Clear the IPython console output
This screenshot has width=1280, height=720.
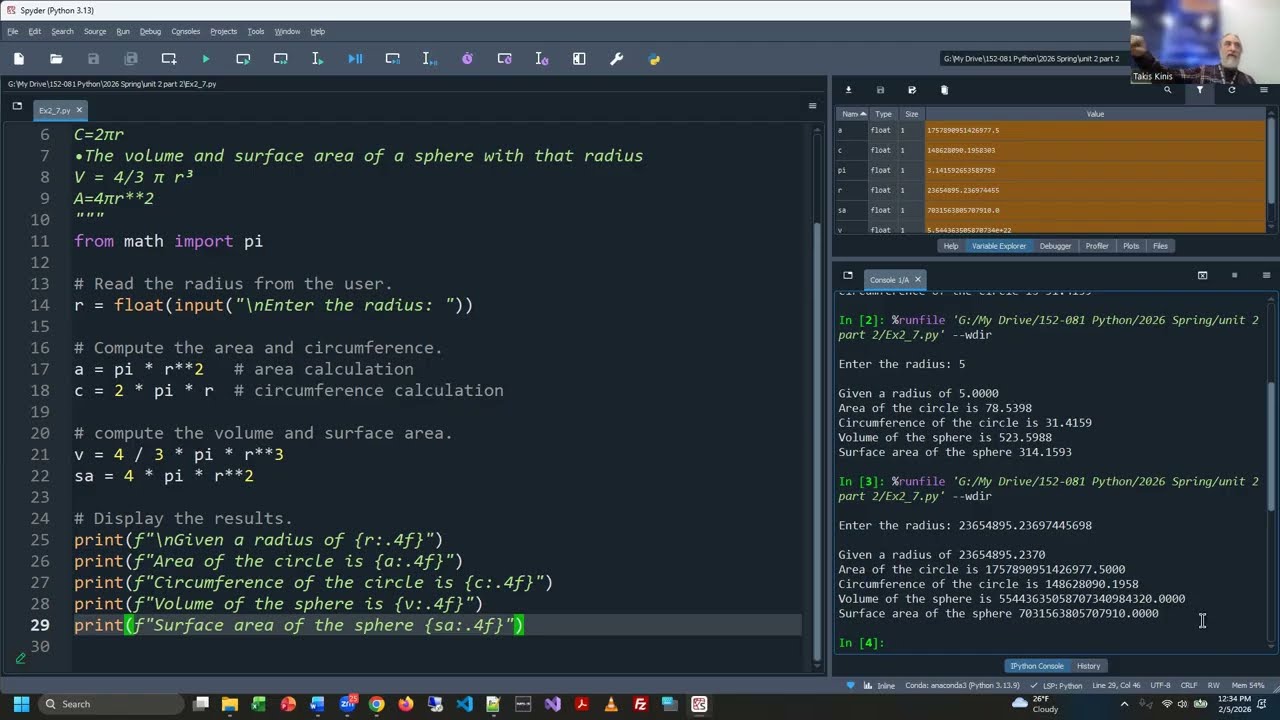click(1203, 275)
